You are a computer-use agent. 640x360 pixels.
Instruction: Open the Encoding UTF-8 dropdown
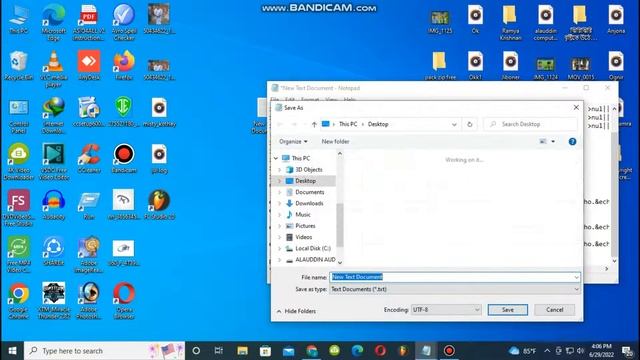click(446, 310)
